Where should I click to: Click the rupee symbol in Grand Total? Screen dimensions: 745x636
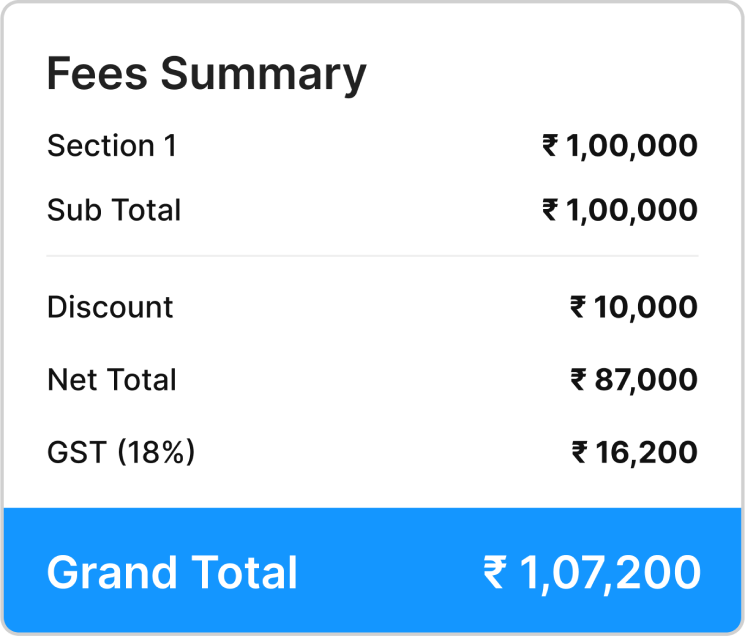coord(495,573)
